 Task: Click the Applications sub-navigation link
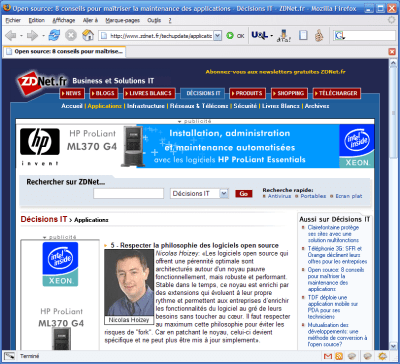[105, 106]
